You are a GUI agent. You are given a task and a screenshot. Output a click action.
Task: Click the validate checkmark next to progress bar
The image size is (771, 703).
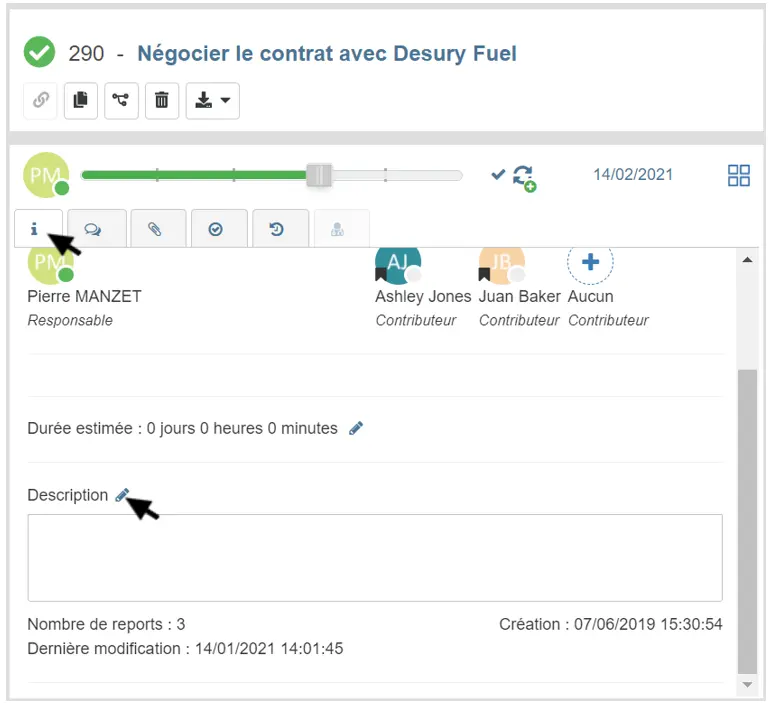(x=498, y=175)
